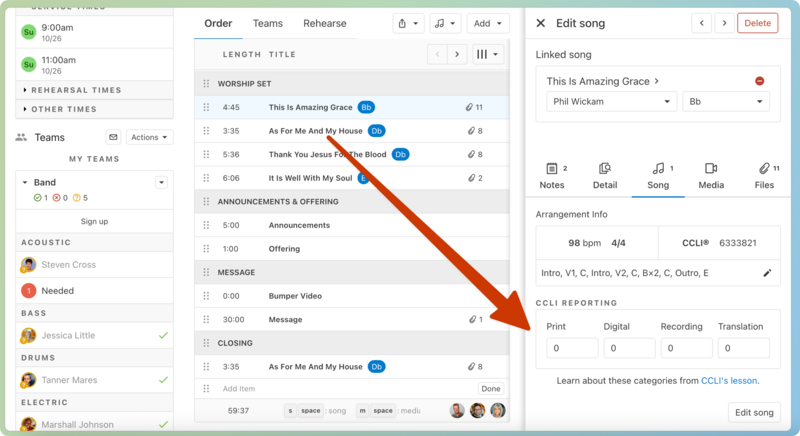Click Db key badge on Thank You Jesus
The height and width of the screenshot is (436, 800).
tap(401, 155)
